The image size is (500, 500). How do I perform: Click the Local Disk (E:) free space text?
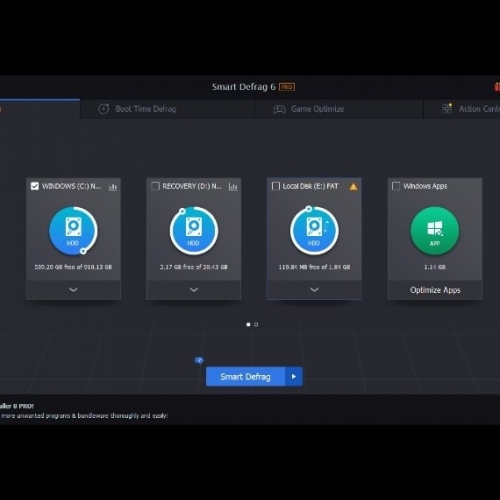(314, 267)
